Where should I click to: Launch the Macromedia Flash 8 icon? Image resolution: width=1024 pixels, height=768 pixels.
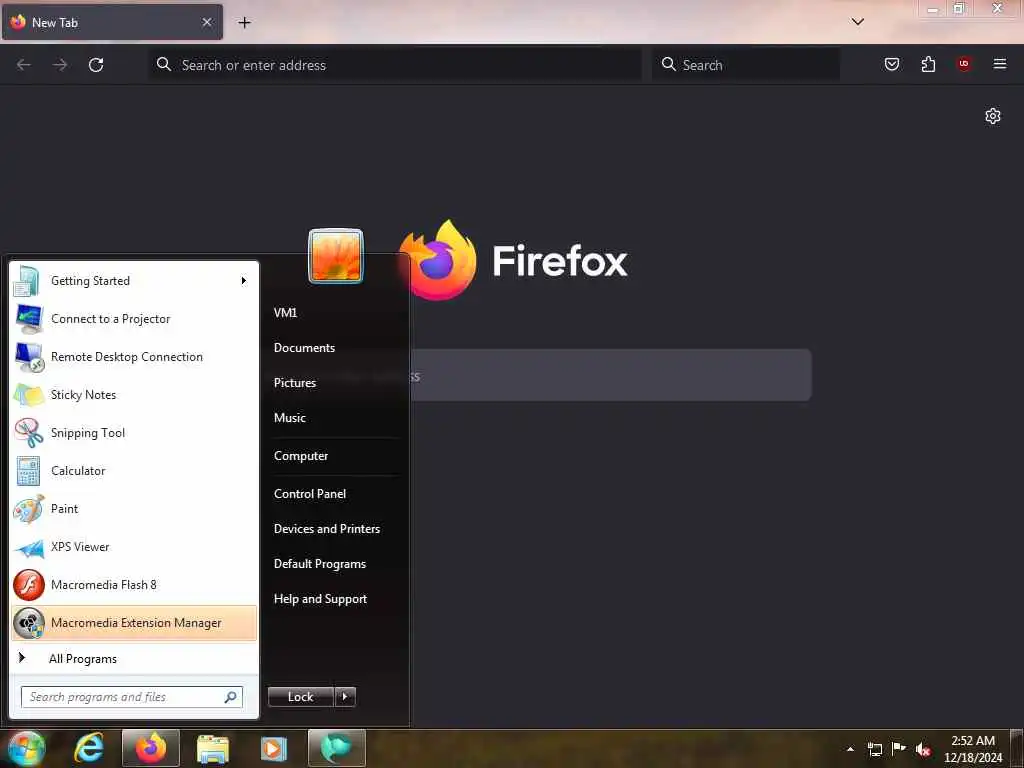pyautogui.click(x=29, y=584)
